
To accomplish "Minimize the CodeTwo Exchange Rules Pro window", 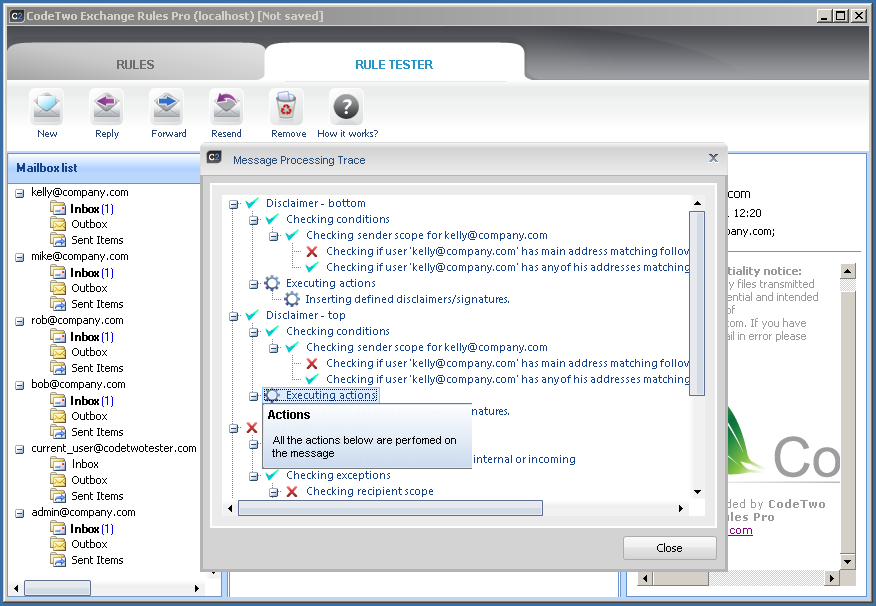I will coord(823,16).
